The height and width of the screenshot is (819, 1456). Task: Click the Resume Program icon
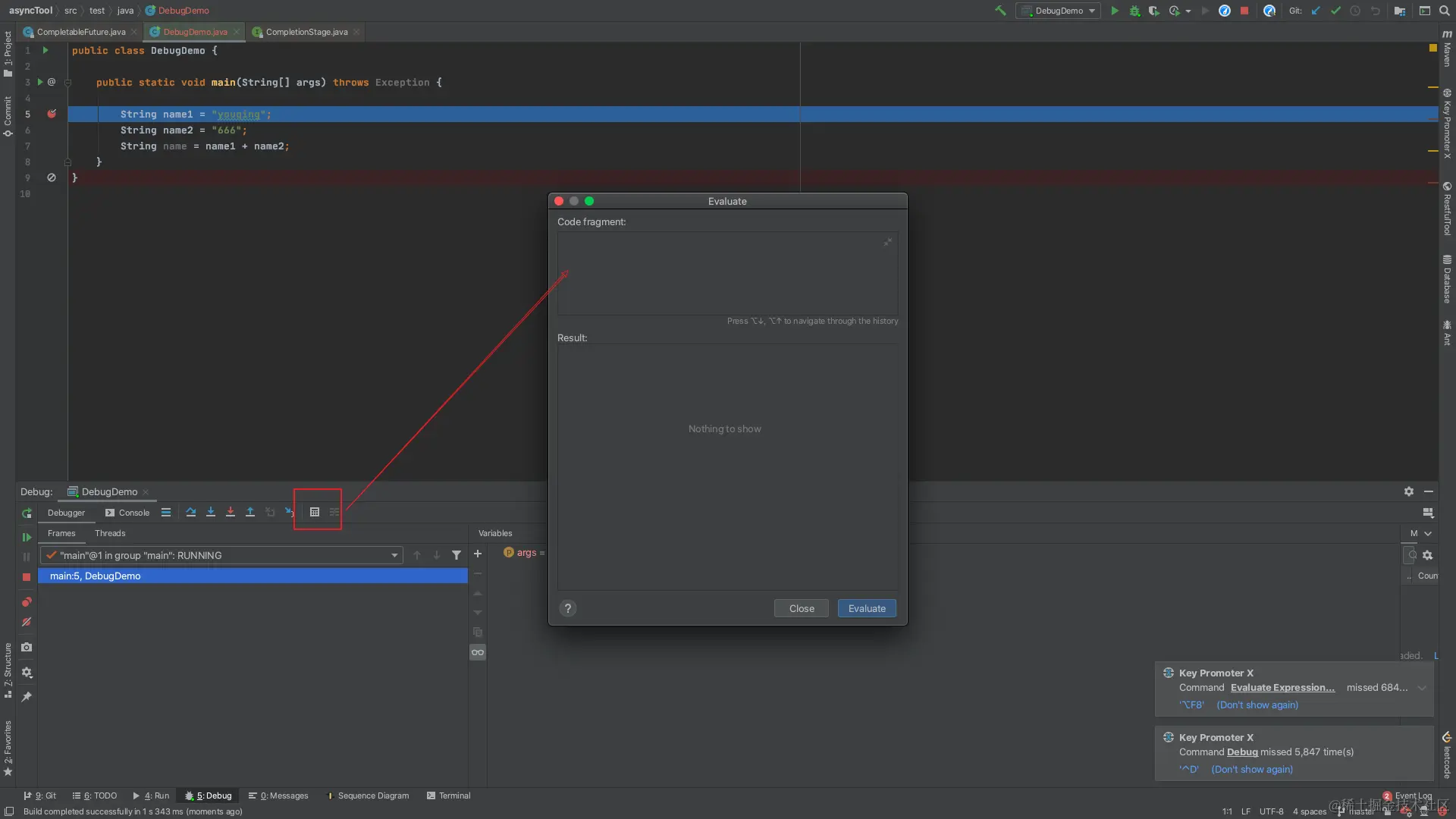coord(27,538)
